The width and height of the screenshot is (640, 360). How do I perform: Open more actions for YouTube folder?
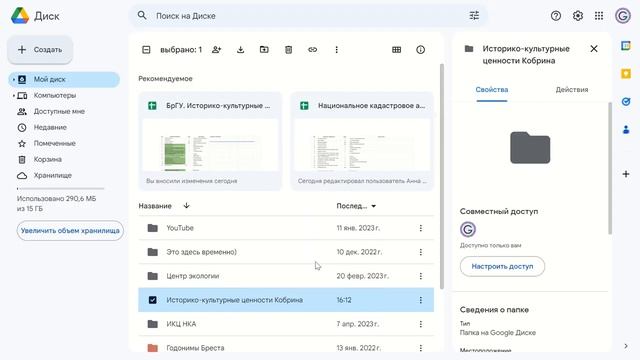pyautogui.click(x=420, y=228)
